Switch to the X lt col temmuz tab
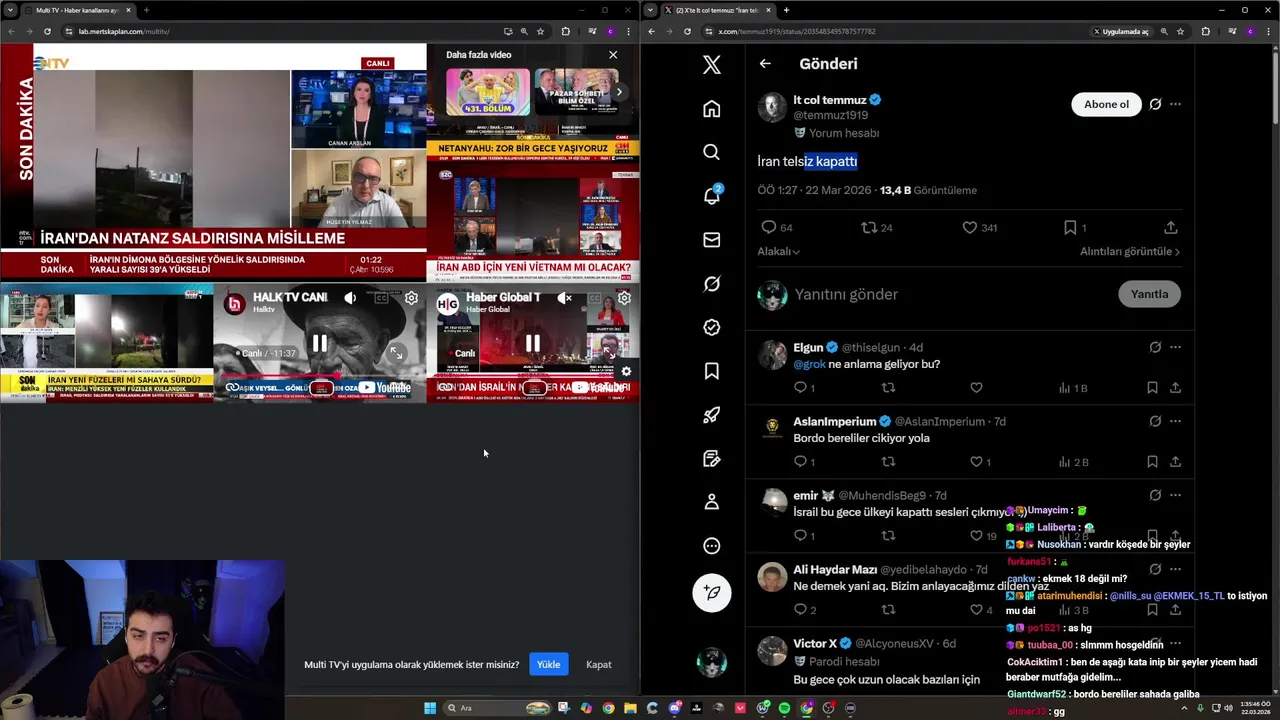Screen dimensions: 1280x720 click(x=718, y=10)
